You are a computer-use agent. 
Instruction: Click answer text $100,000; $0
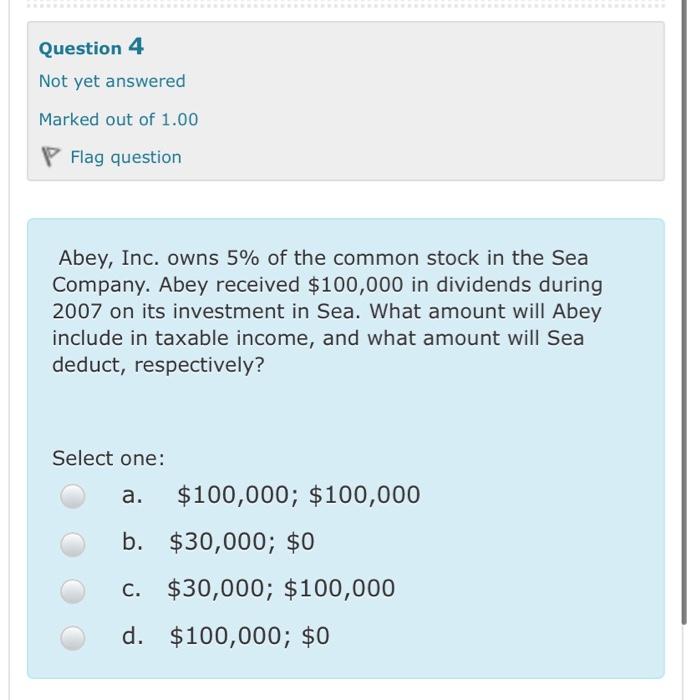(x=250, y=636)
